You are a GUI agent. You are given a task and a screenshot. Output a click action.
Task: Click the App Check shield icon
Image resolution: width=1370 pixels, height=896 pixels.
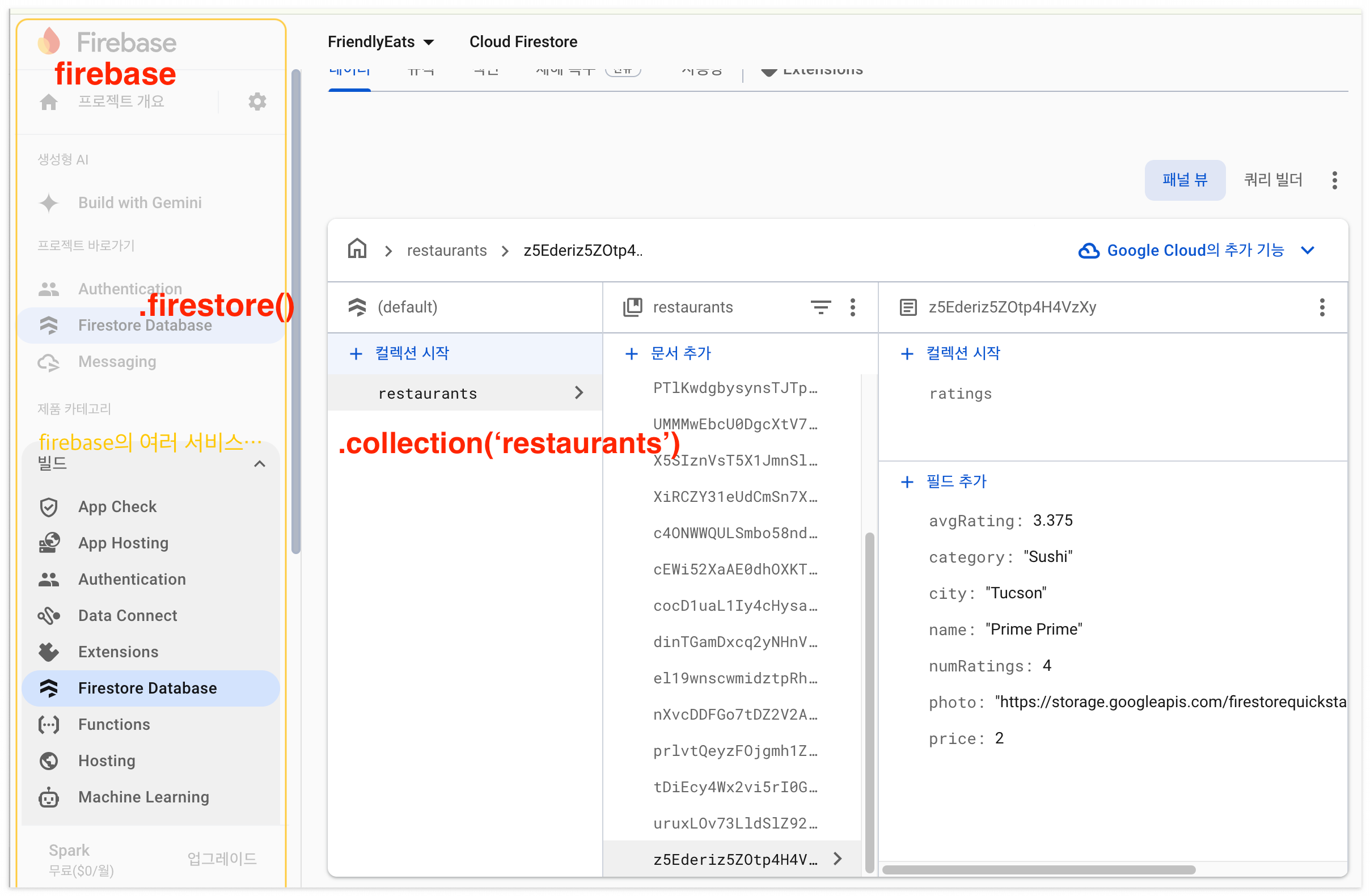coord(49,507)
